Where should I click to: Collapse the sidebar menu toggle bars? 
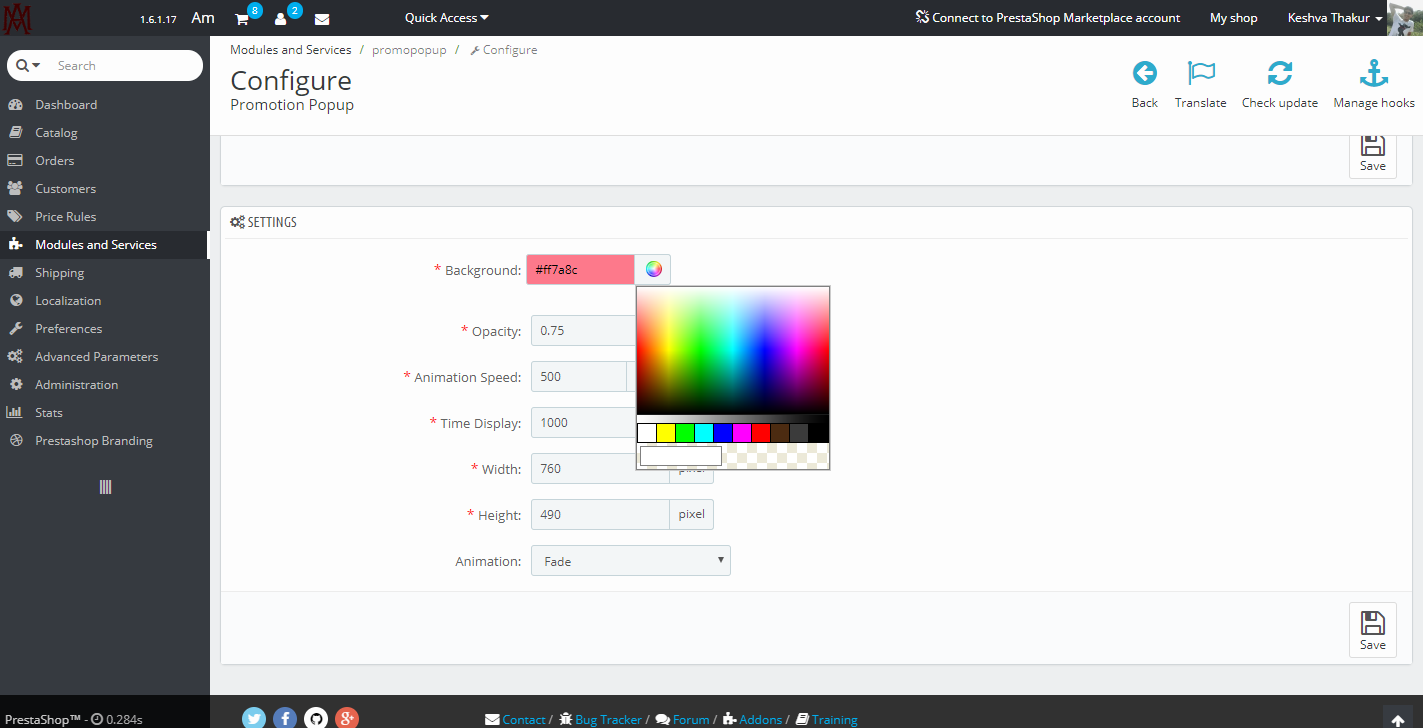click(x=105, y=487)
